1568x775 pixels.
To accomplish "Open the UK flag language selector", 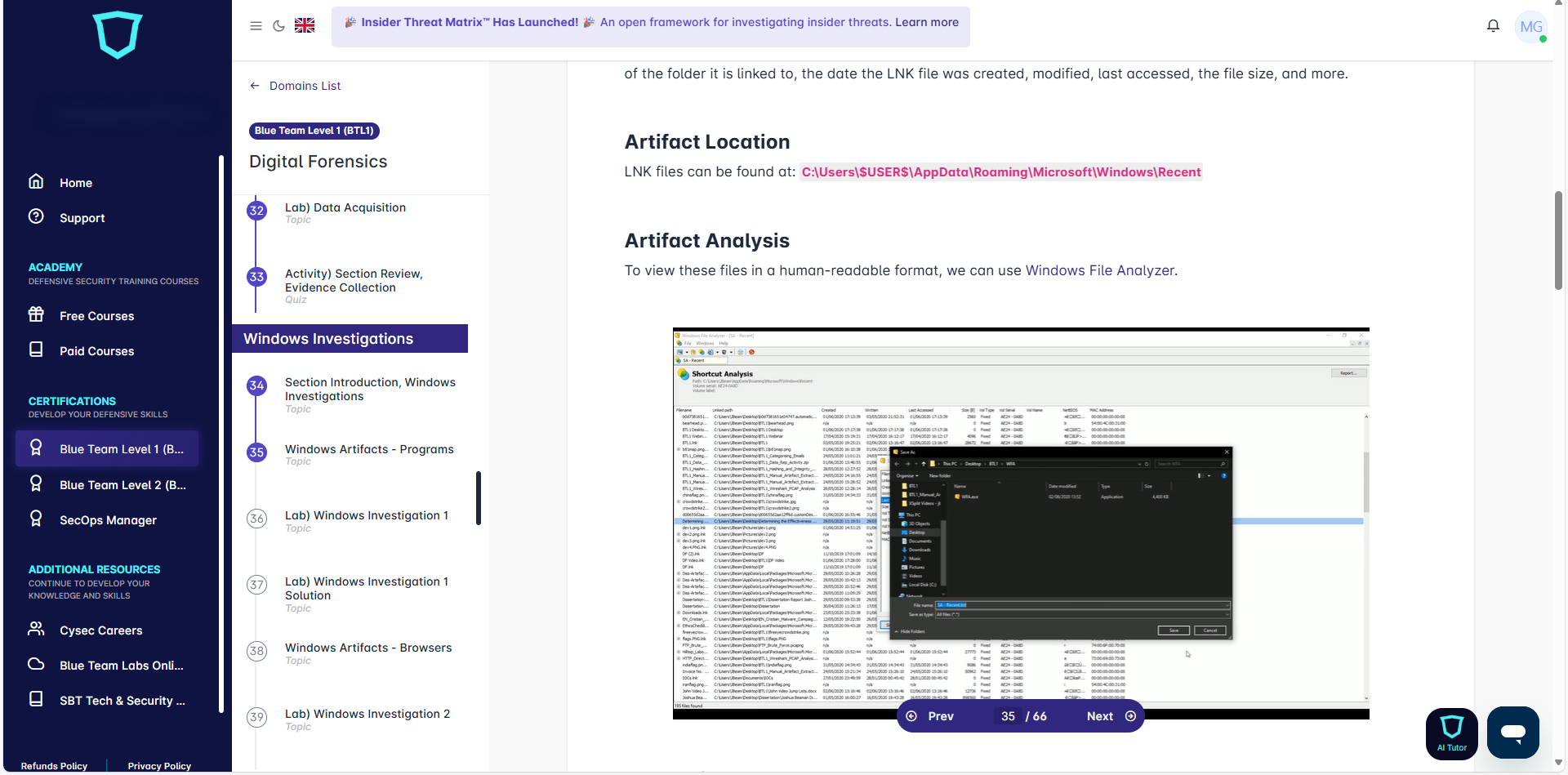I will tap(305, 25).
